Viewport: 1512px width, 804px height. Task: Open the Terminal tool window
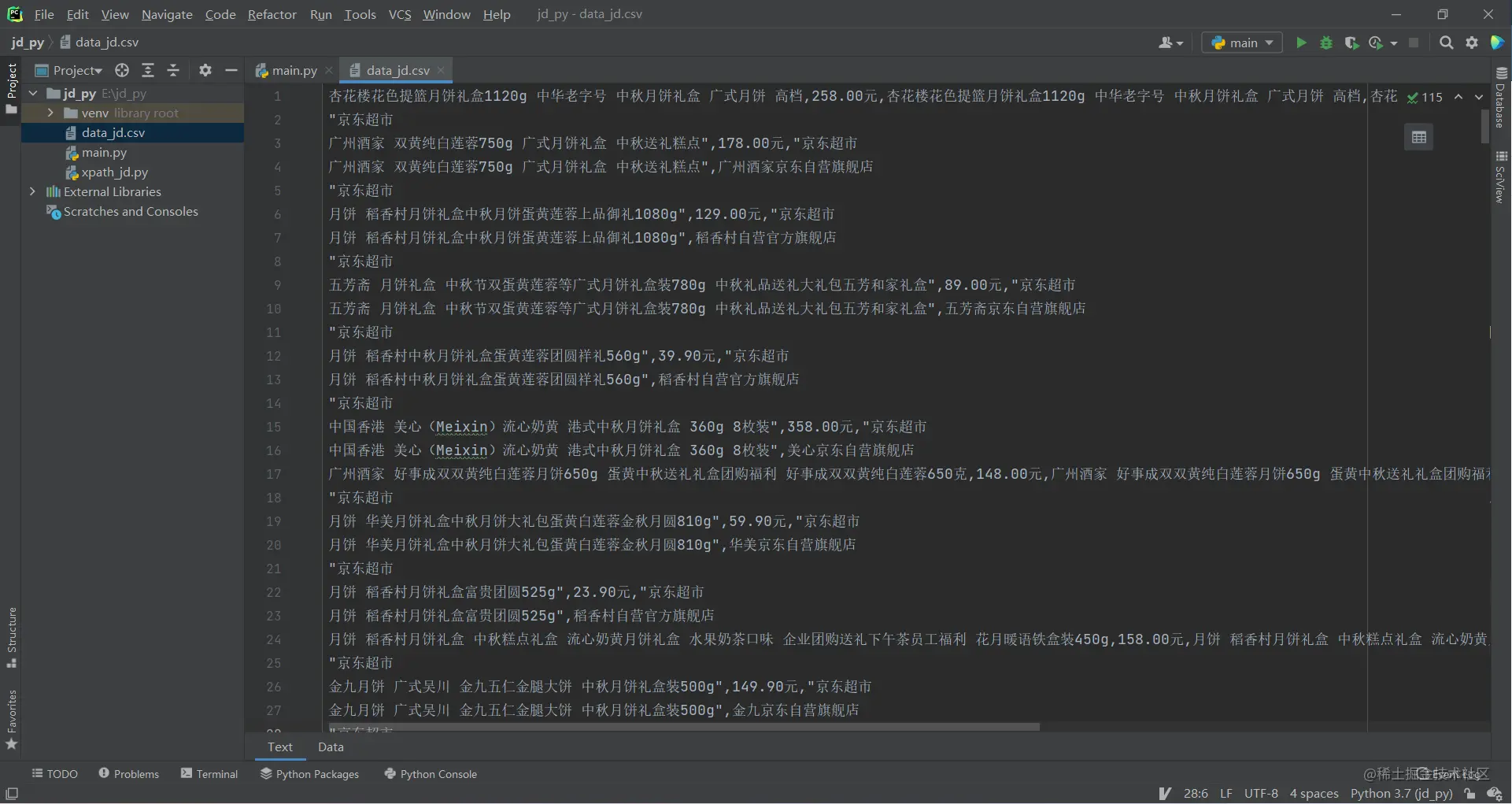click(209, 774)
